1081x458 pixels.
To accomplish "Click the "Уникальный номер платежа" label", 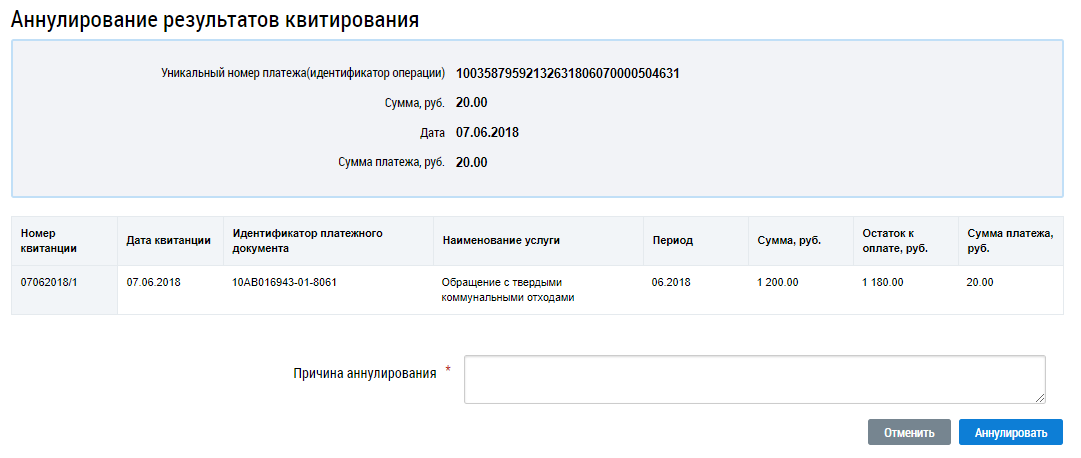I will (x=302, y=73).
